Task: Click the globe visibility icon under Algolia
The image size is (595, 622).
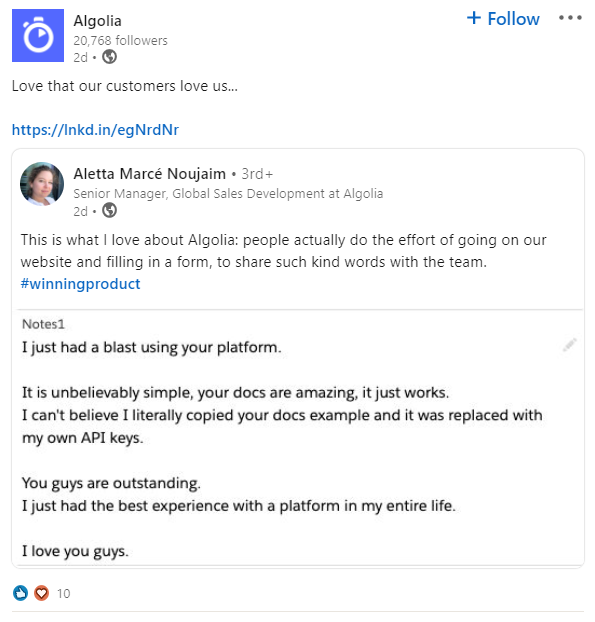Action: pyautogui.click(x=109, y=57)
